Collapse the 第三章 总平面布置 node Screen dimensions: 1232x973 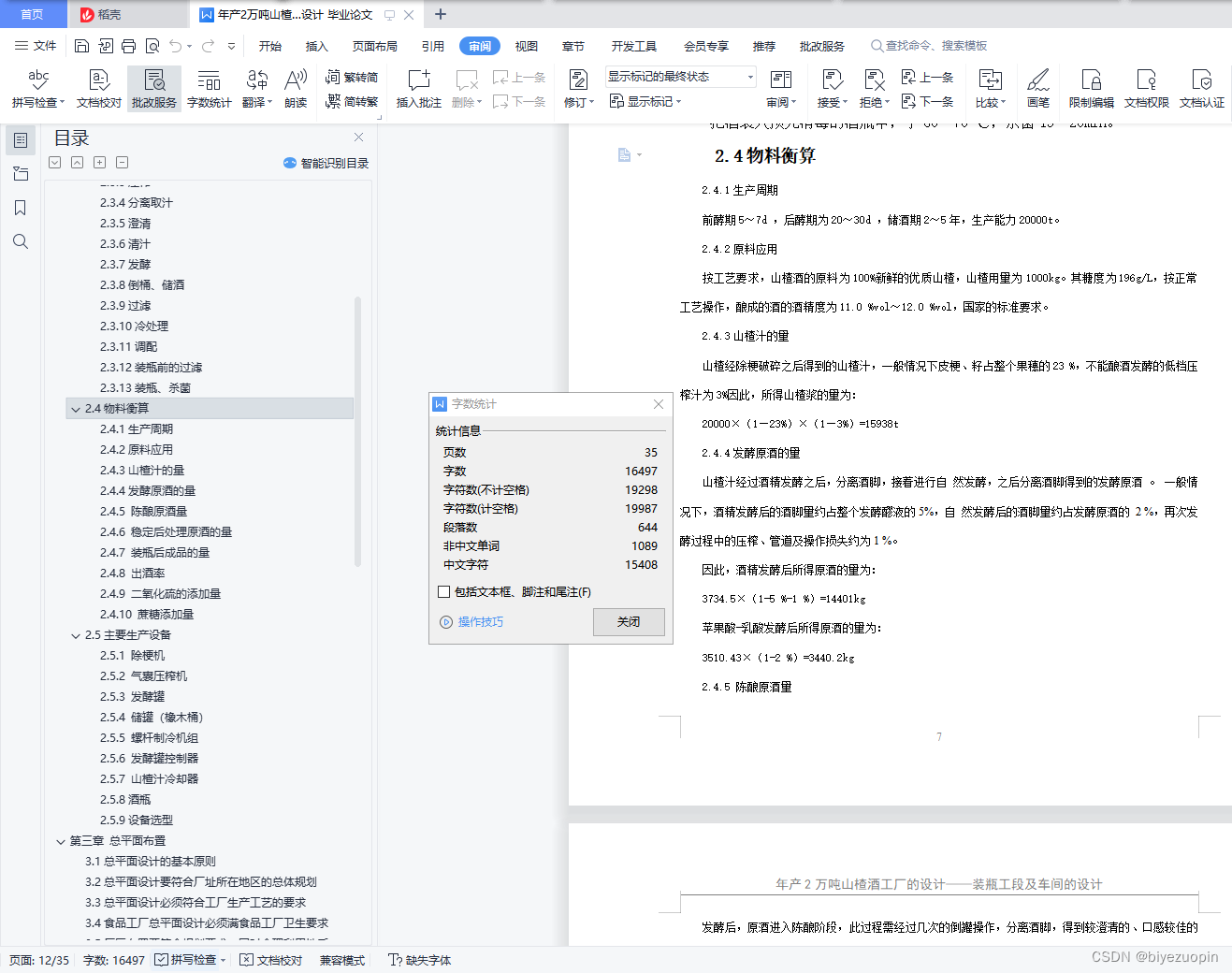[x=61, y=841]
